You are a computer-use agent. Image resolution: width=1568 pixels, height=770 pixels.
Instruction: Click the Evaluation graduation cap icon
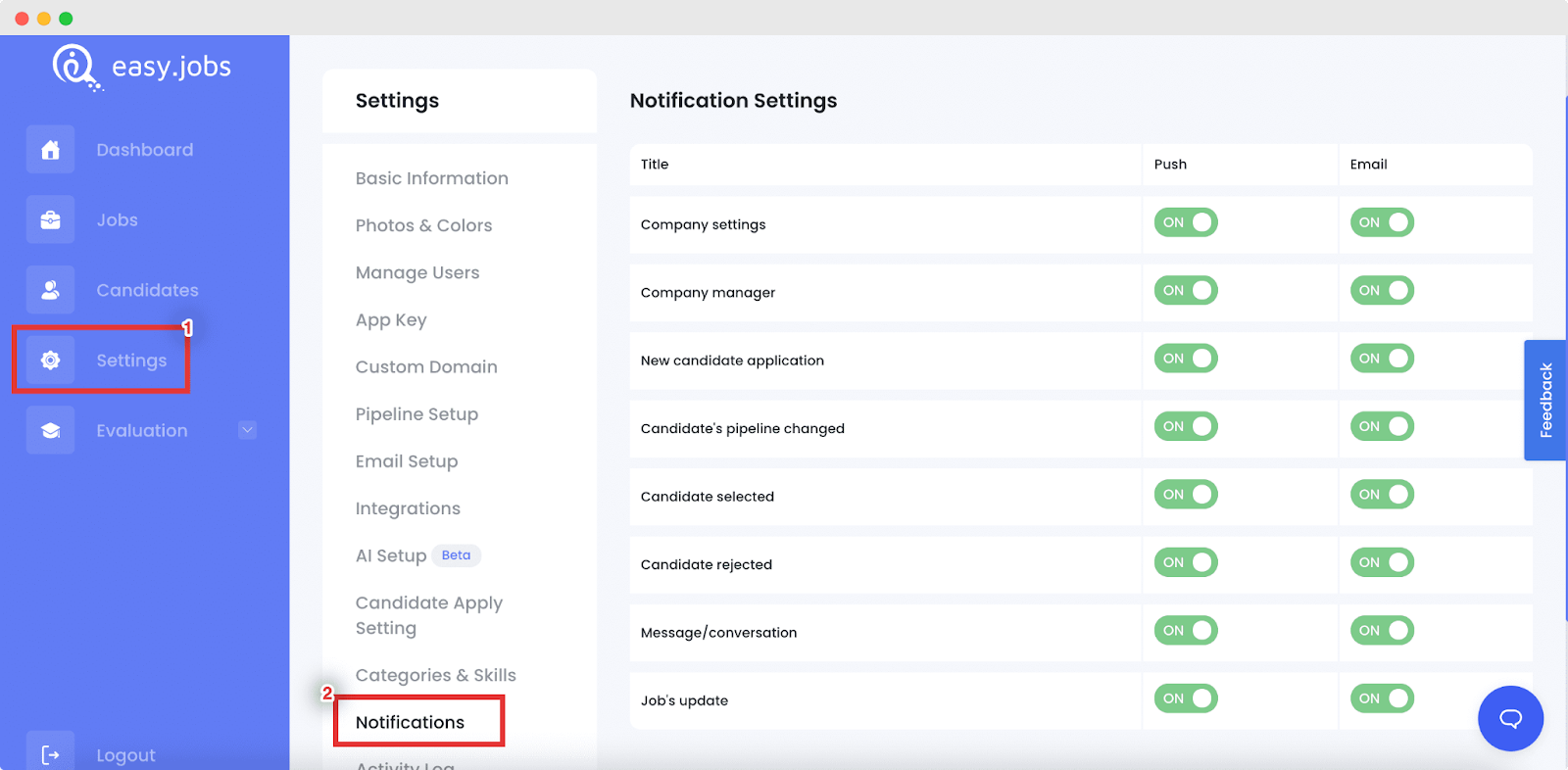[x=50, y=430]
